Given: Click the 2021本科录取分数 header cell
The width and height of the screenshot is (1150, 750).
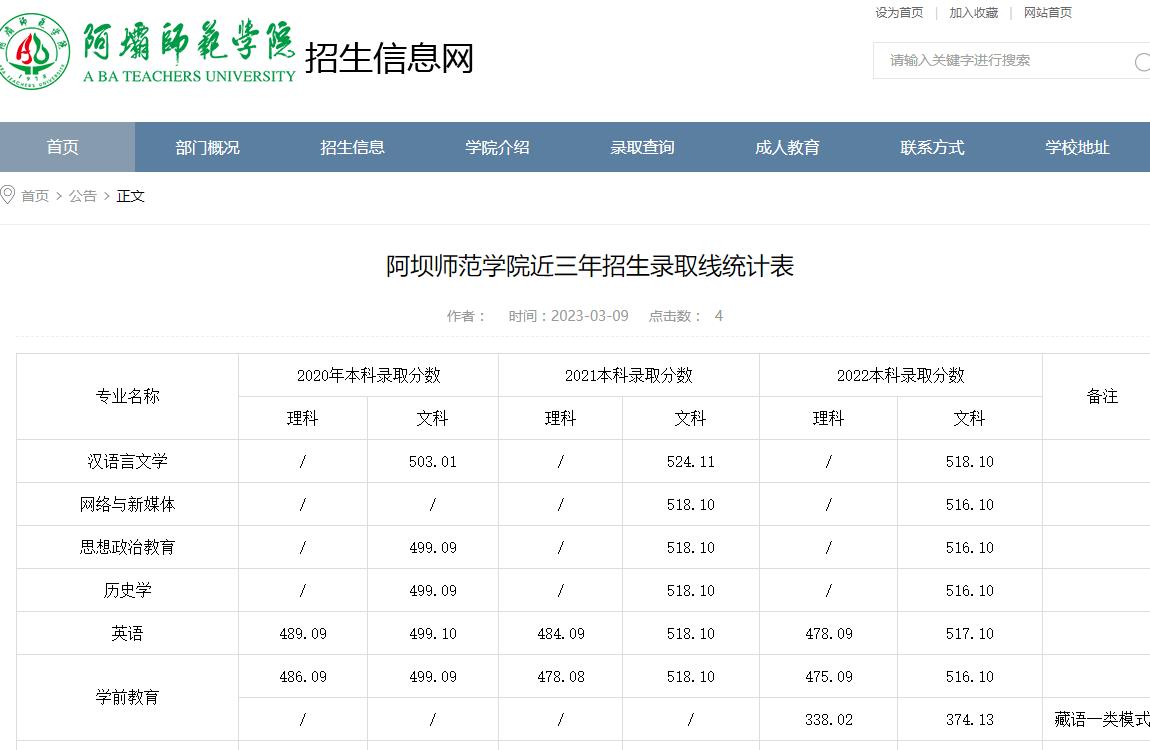Looking at the screenshot, I should [629, 375].
